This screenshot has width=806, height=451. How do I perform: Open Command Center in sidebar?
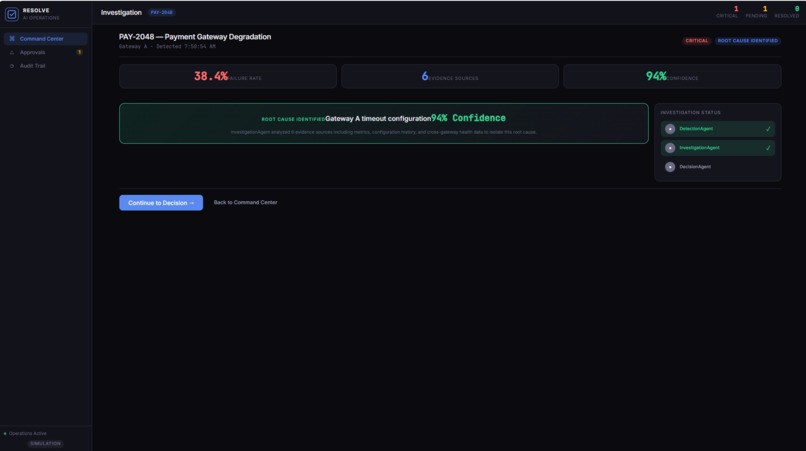[x=45, y=39]
